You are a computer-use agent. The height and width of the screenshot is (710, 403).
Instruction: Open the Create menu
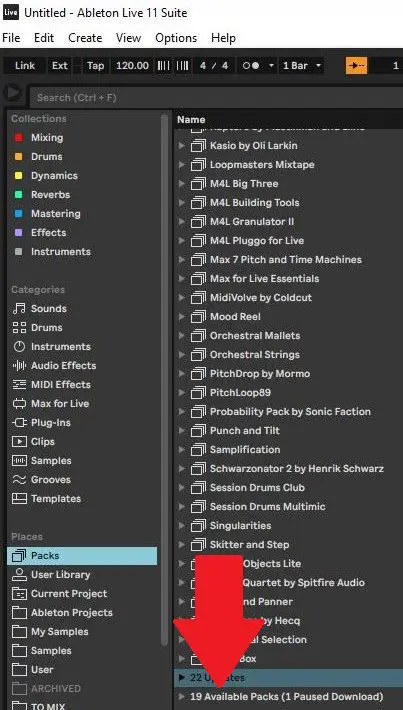[86, 38]
